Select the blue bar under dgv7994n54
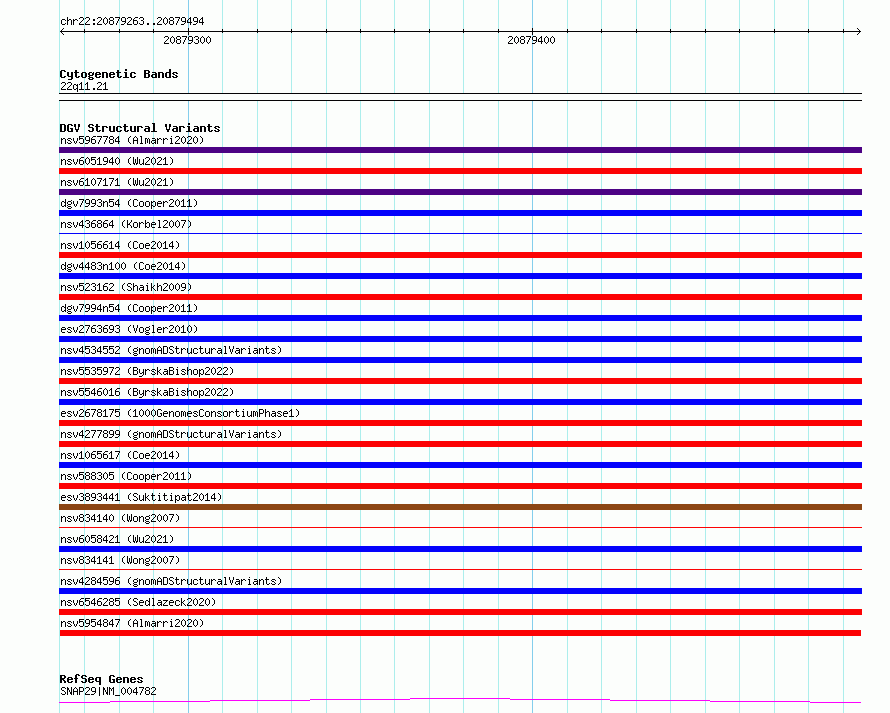This screenshot has height=713, width=890. pyautogui.click(x=460, y=318)
